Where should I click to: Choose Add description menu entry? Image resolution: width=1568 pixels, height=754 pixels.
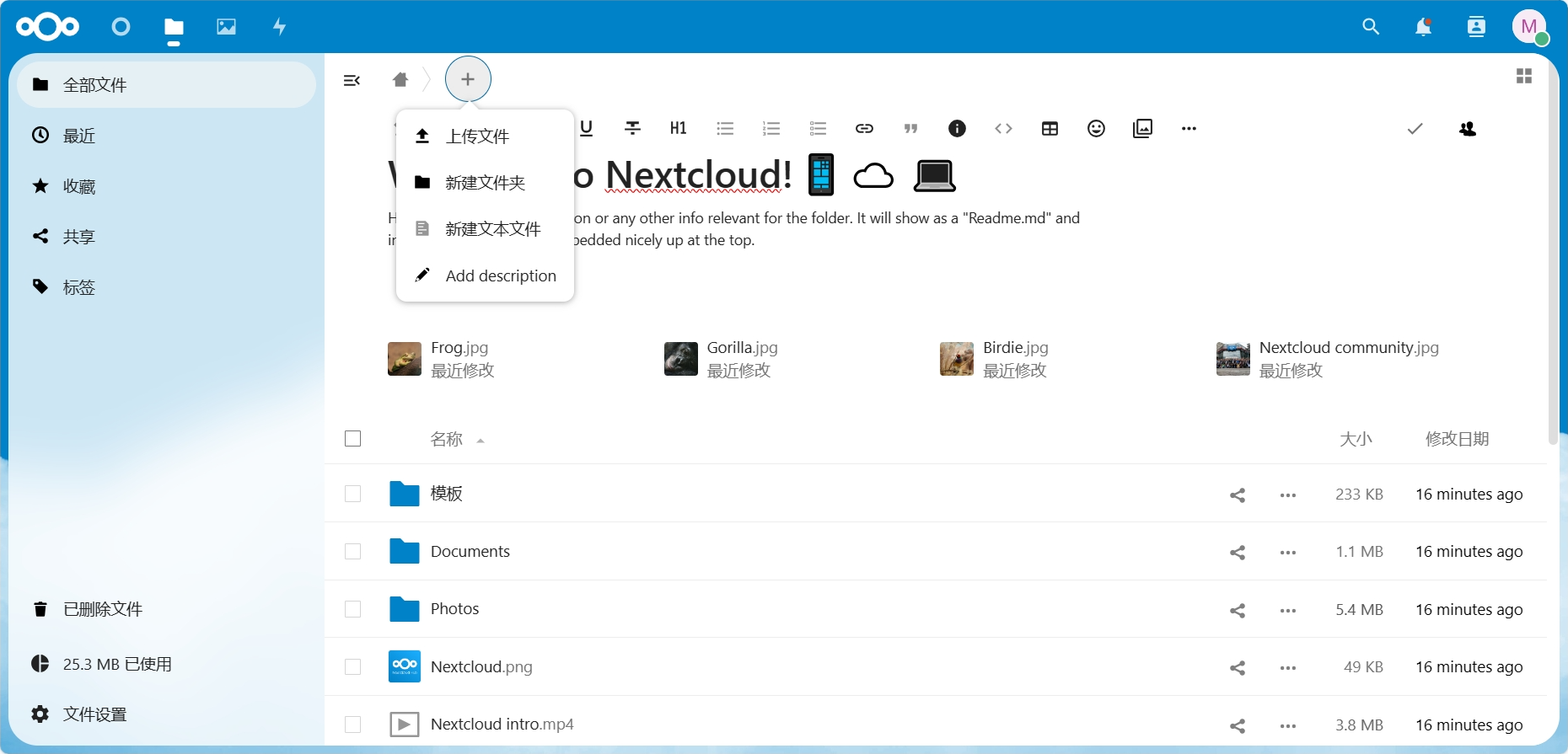(485, 275)
